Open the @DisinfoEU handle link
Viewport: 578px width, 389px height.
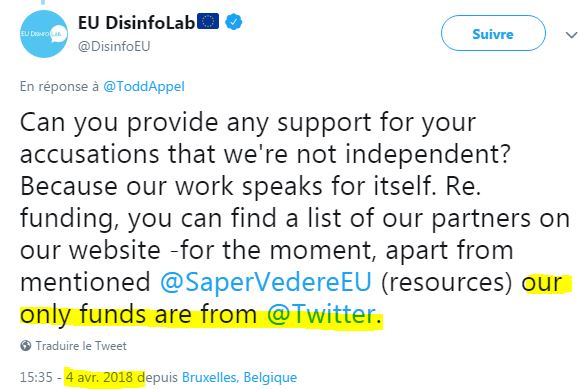(114, 46)
